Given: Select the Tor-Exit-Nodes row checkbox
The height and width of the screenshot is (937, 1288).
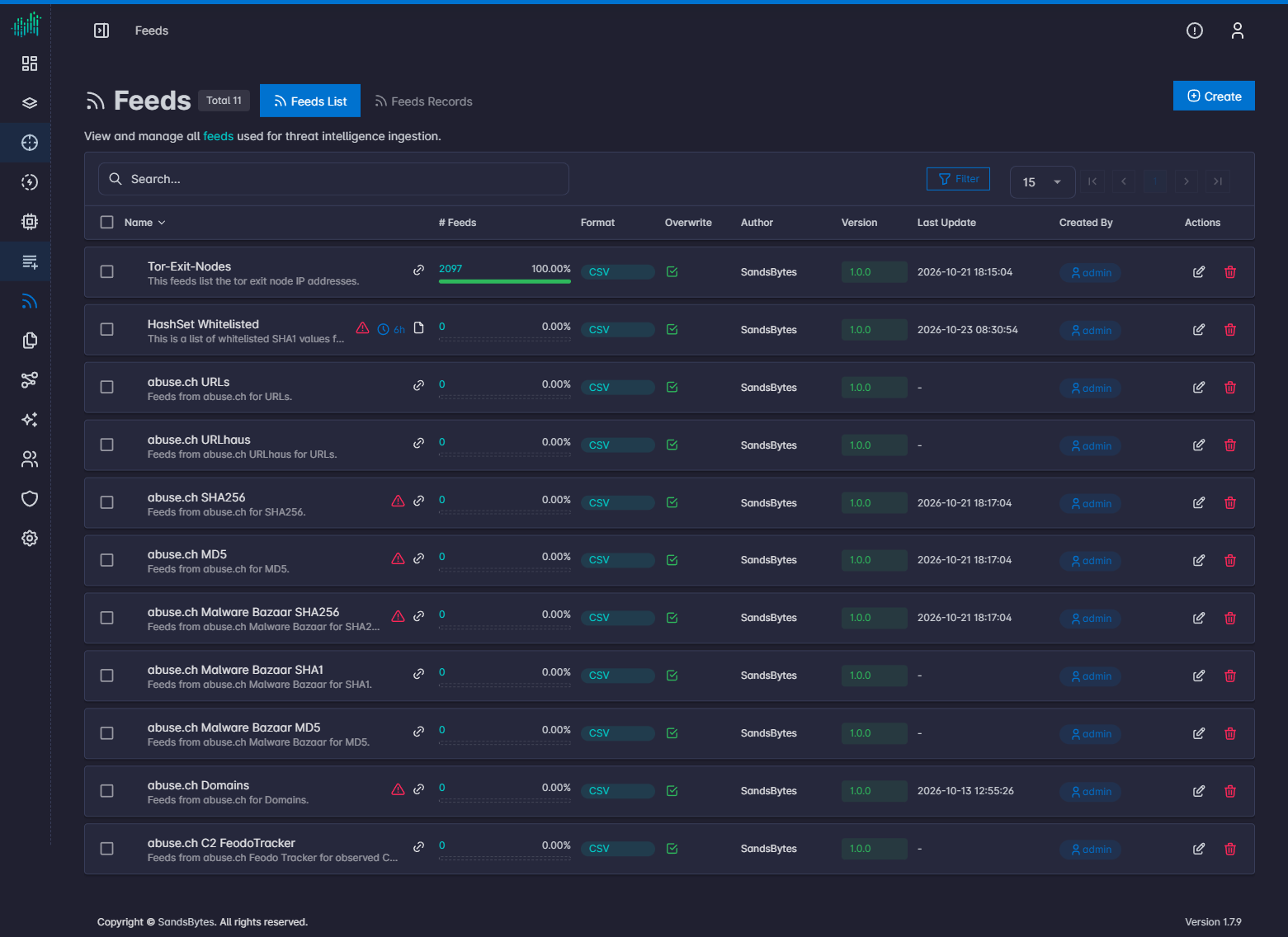Looking at the screenshot, I should click(106, 272).
